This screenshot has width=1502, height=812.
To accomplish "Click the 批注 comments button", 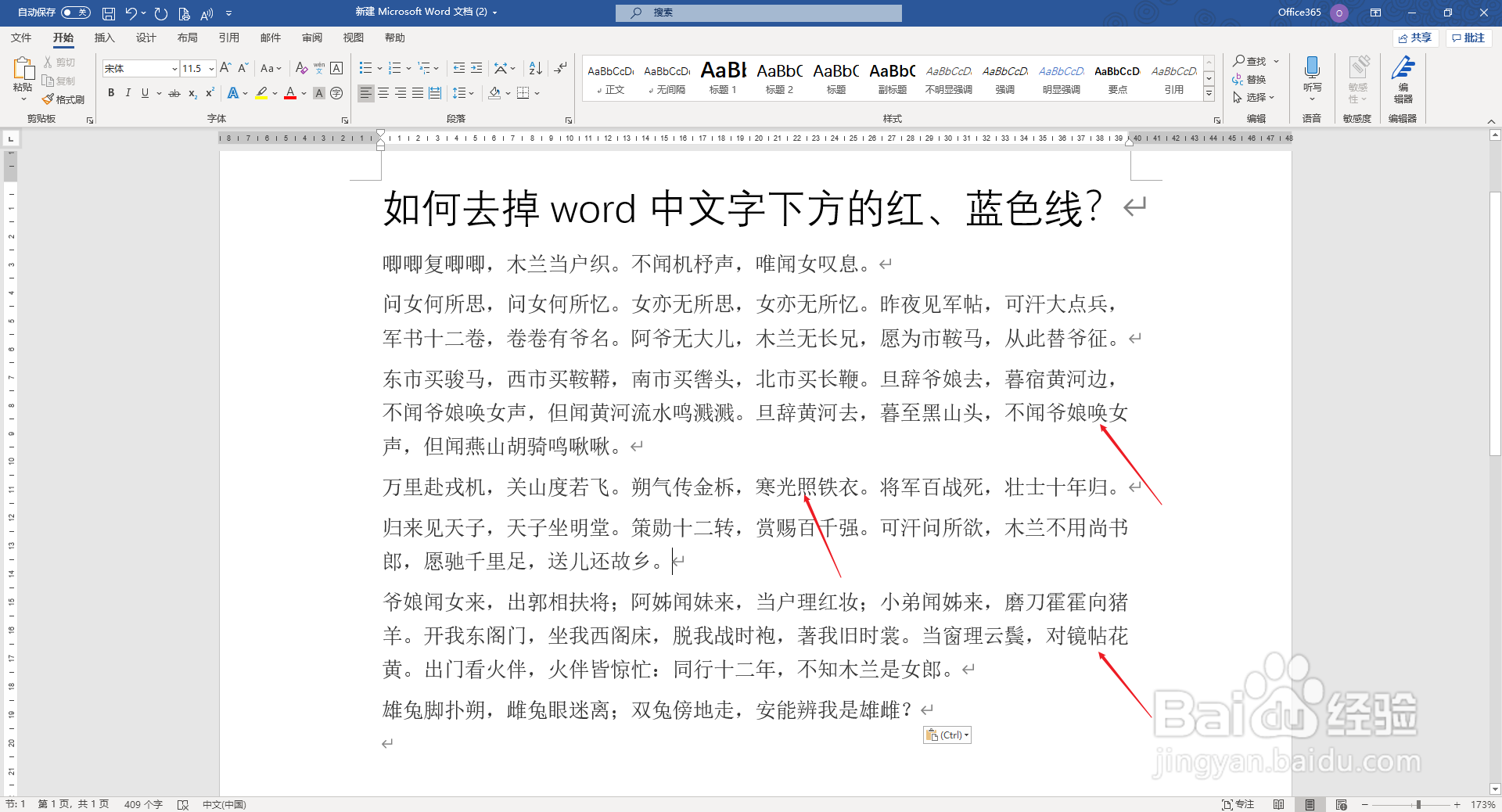I will 1468,38.
